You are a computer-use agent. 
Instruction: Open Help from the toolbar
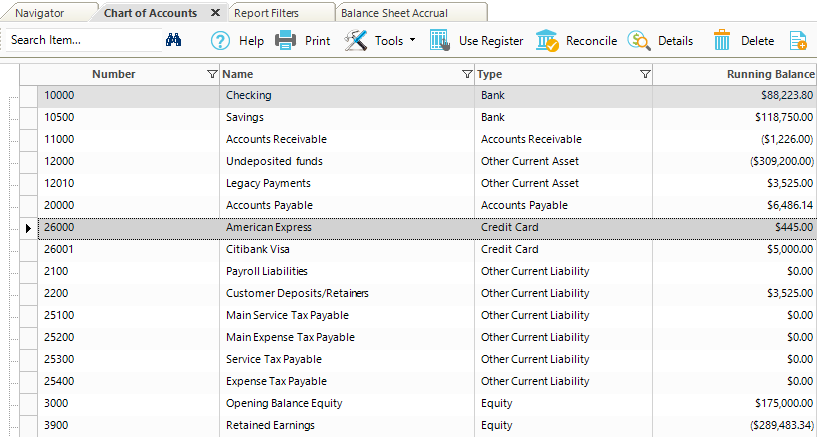pos(237,41)
